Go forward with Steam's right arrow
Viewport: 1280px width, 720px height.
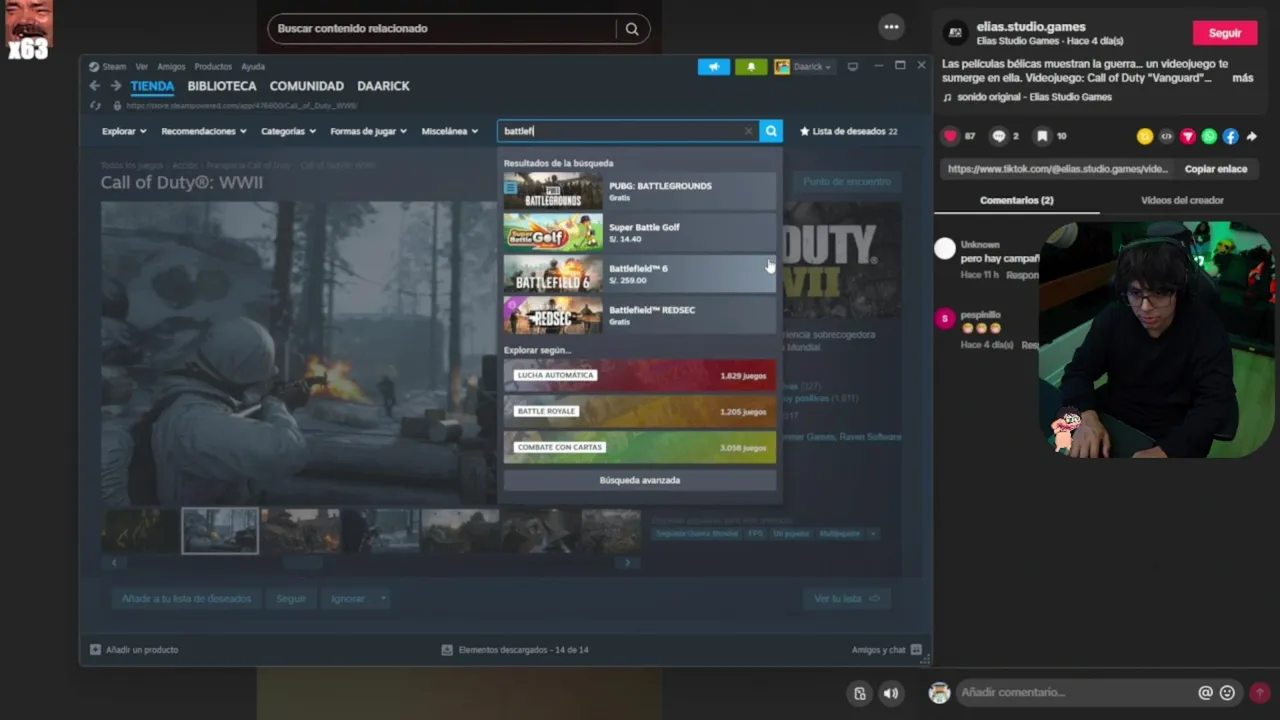[x=116, y=86]
